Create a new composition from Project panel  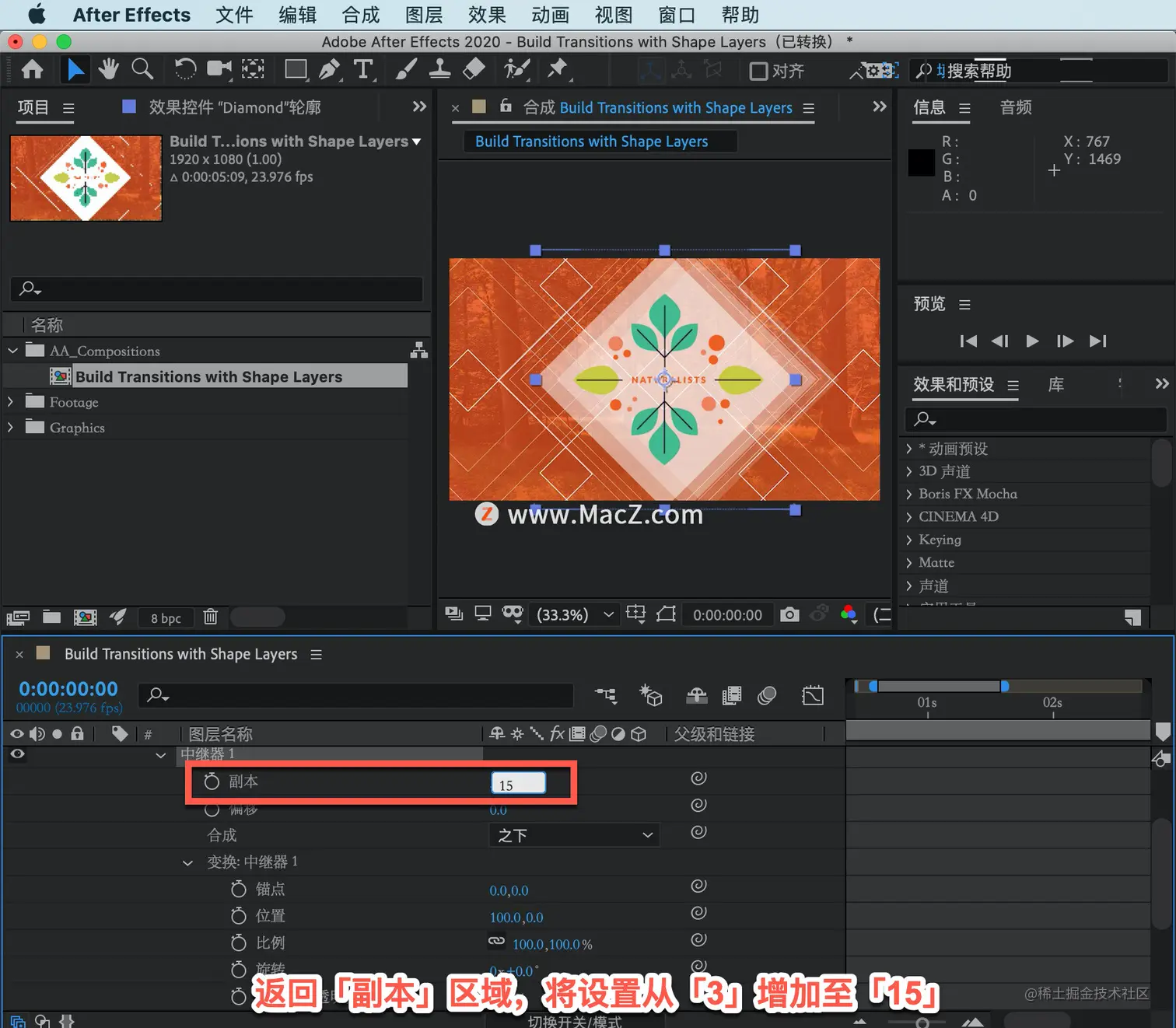[85, 617]
